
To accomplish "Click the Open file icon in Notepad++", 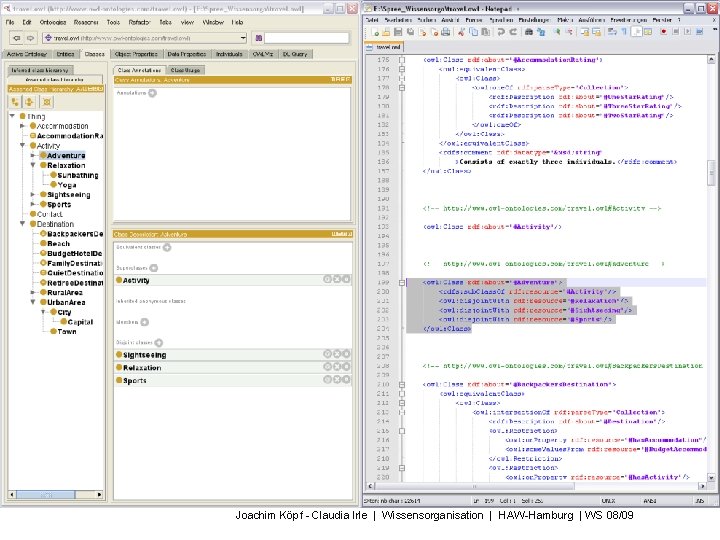I will pyautogui.click(x=386, y=32).
